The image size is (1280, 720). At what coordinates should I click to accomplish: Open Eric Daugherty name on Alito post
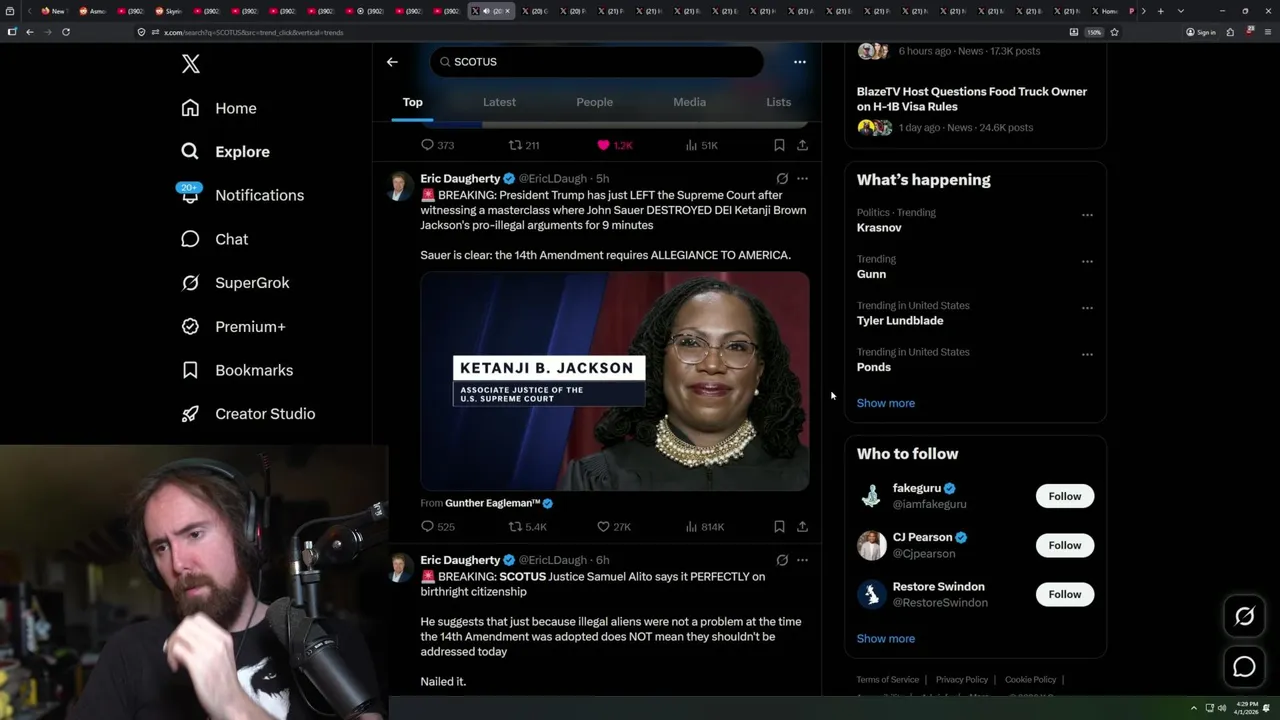pyautogui.click(x=460, y=560)
